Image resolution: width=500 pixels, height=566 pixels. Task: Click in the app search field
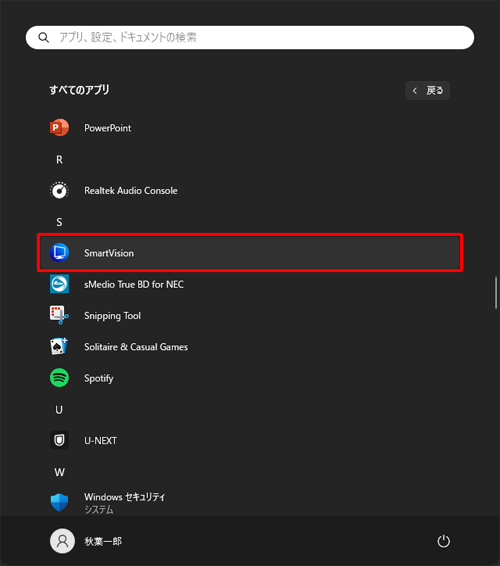(250, 38)
